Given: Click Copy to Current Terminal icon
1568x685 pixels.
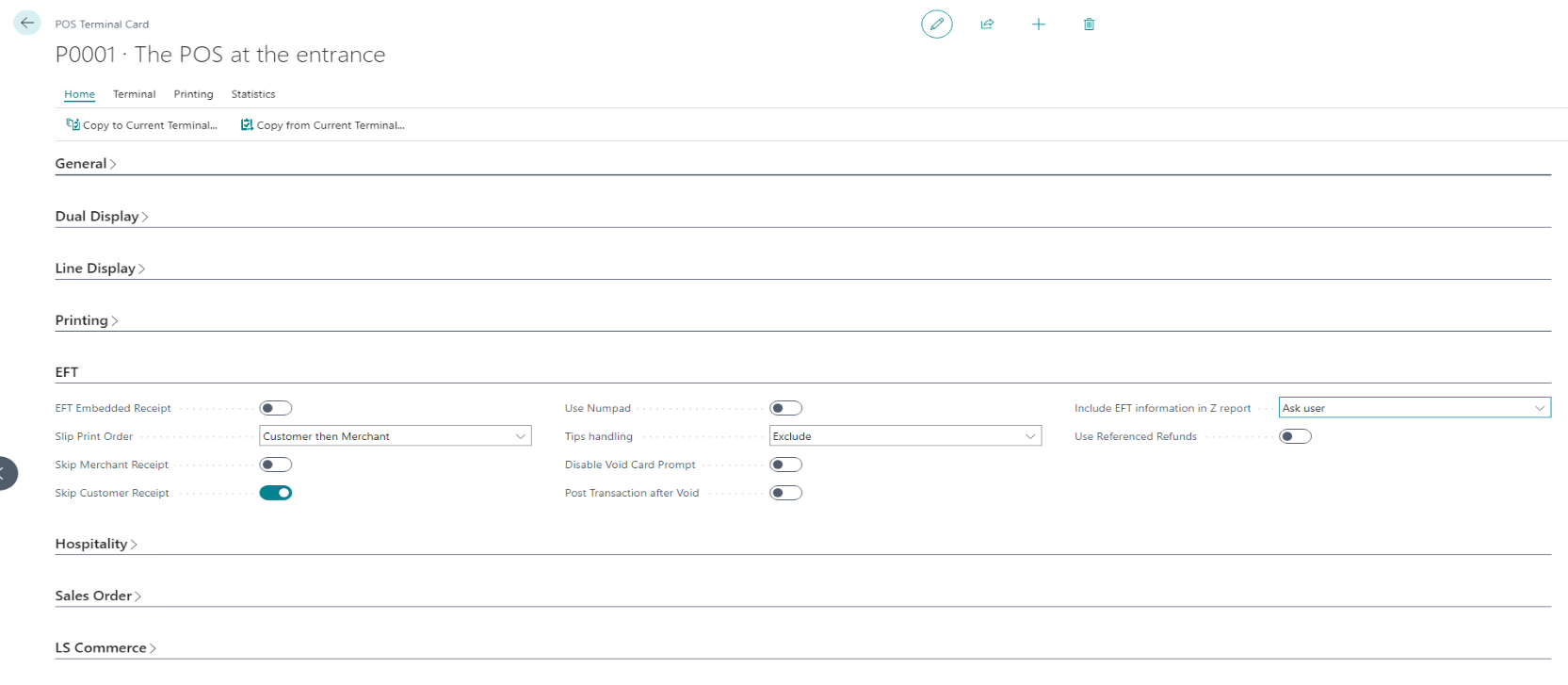Looking at the screenshot, I should (73, 124).
